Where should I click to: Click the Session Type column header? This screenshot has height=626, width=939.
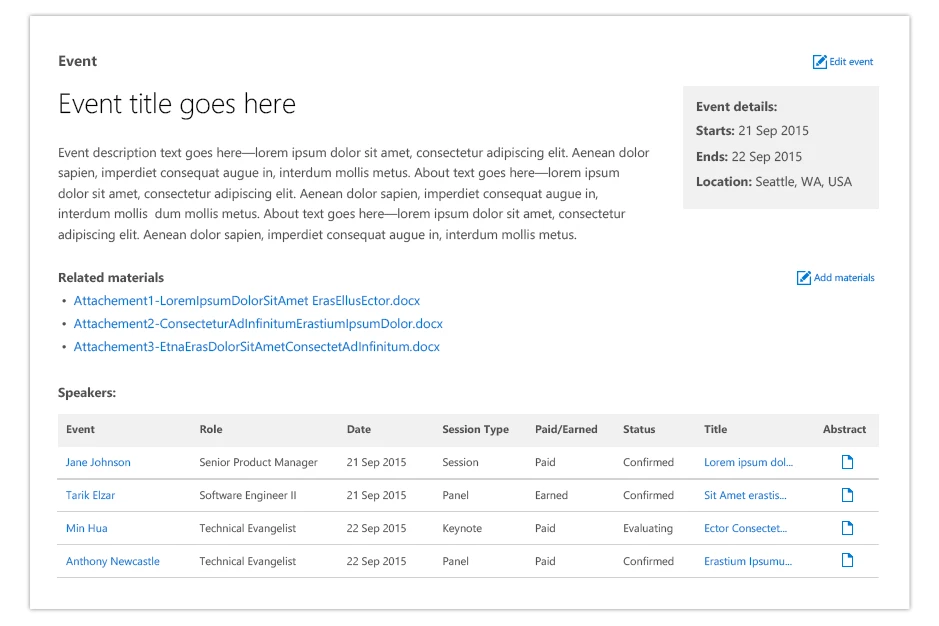point(475,430)
